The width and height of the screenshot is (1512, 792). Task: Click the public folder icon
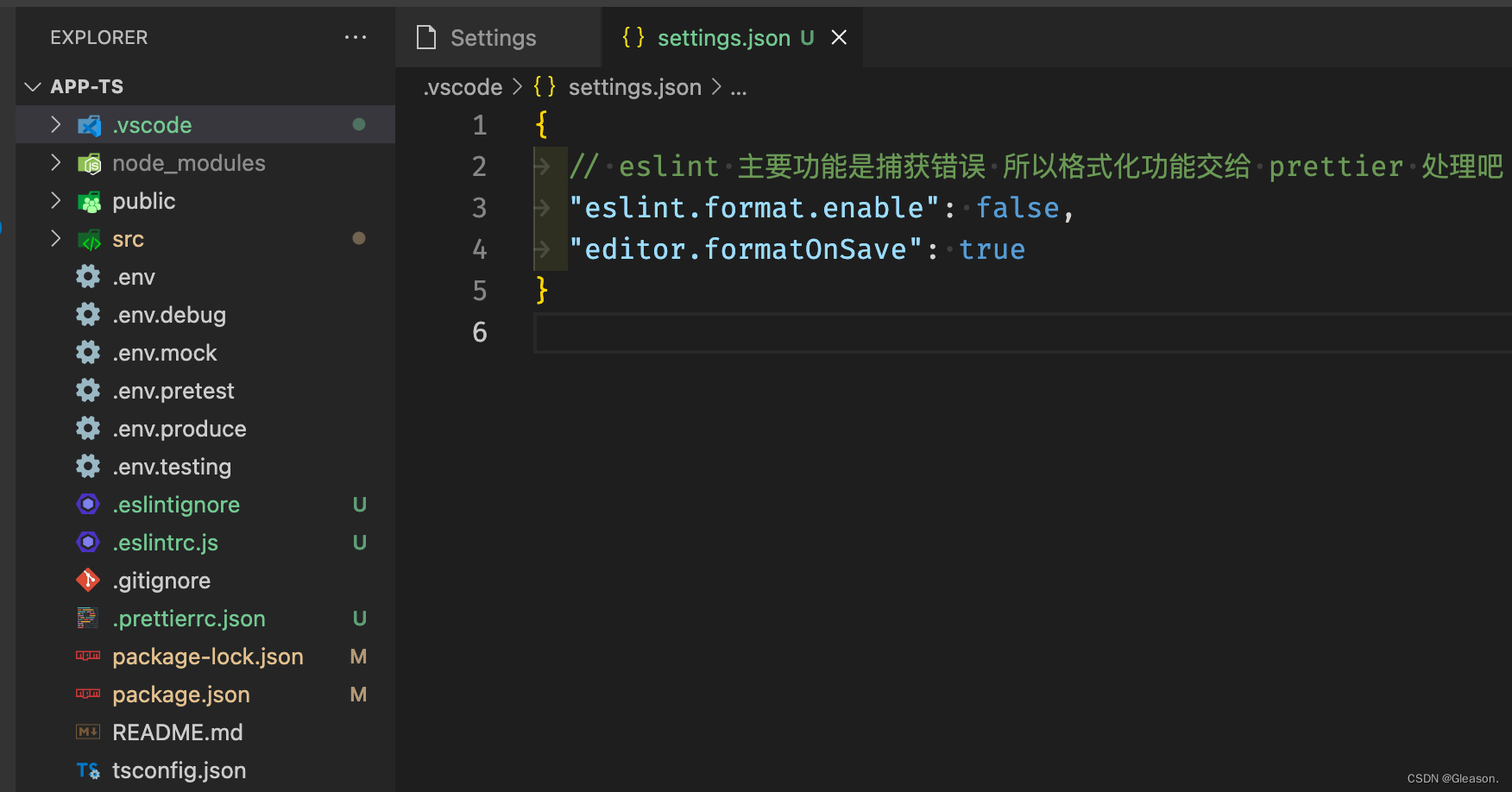tap(89, 202)
